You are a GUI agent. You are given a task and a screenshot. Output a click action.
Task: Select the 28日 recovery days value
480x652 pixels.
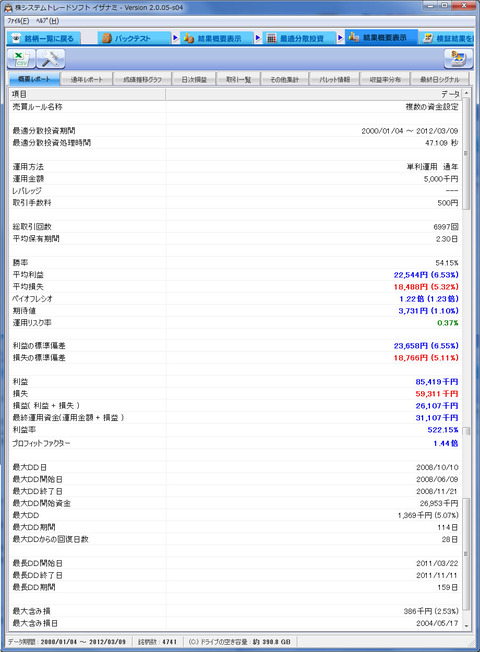pos(450,539)
